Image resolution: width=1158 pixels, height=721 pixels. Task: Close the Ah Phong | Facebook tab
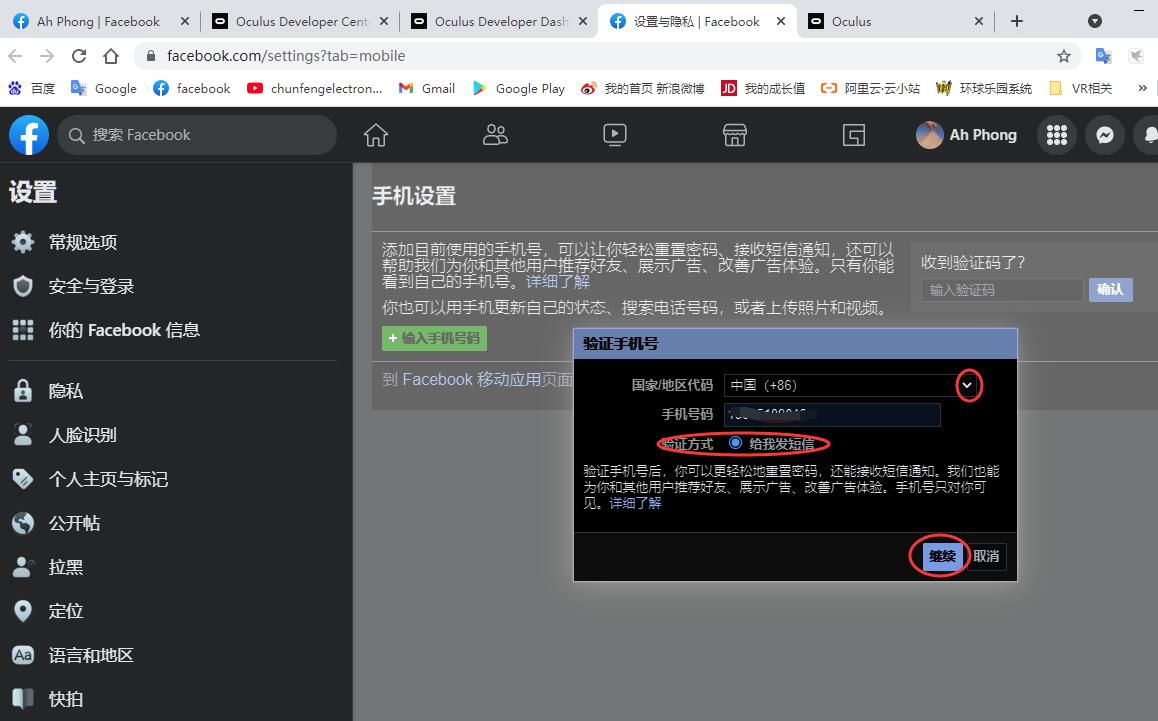(185, 21)
